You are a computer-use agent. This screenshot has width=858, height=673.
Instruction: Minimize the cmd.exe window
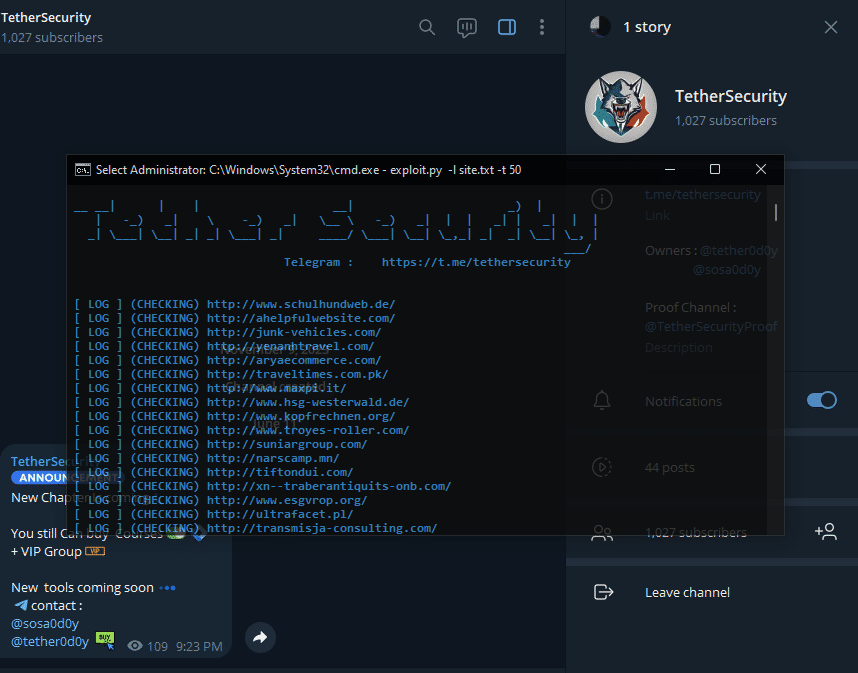(x=670, y=170)
